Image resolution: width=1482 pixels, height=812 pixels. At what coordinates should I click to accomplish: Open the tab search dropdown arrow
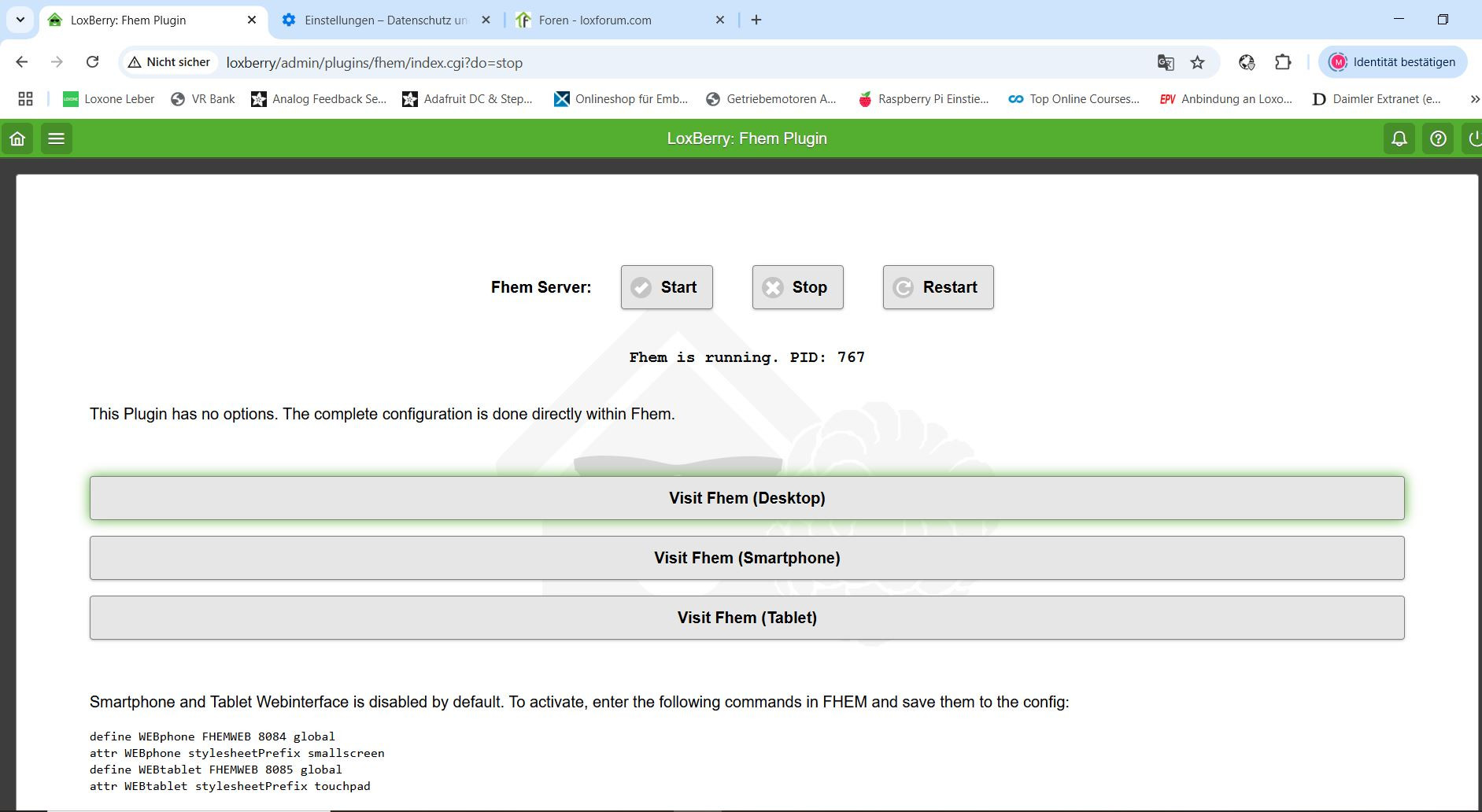(20, 20)
